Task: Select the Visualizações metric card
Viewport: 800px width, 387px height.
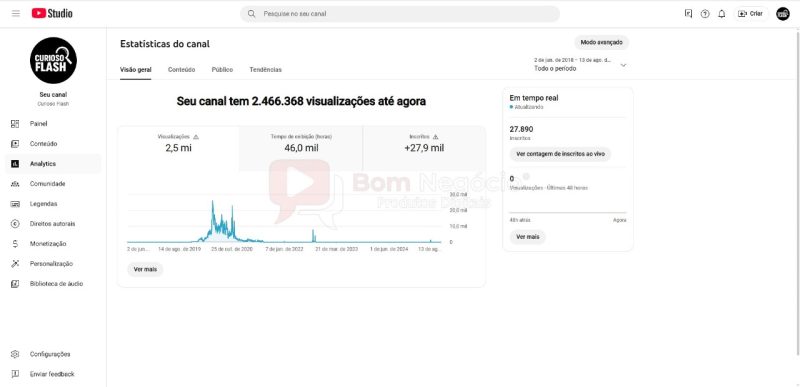Action: (178, 148)
